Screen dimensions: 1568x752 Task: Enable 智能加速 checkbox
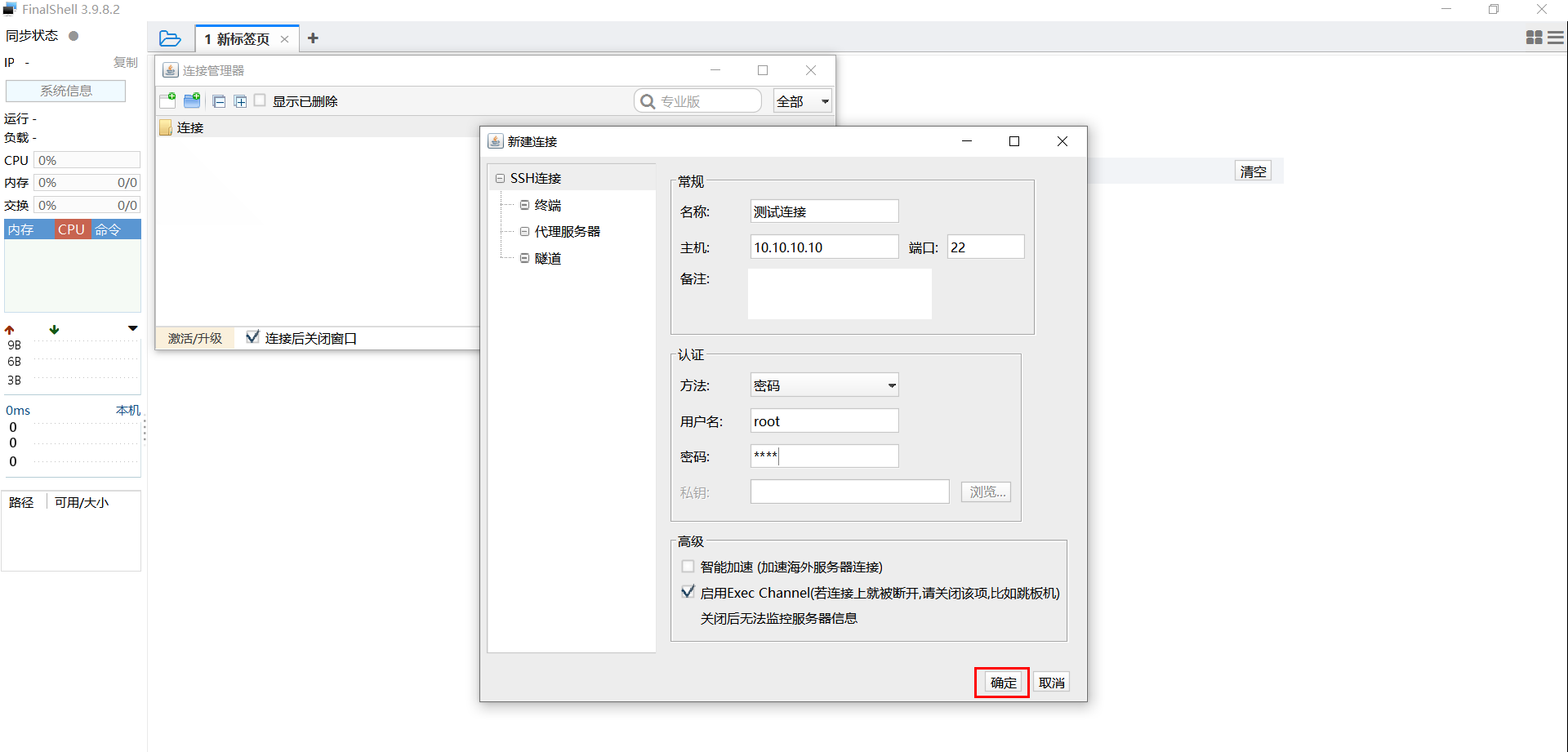tap(688, 567)
